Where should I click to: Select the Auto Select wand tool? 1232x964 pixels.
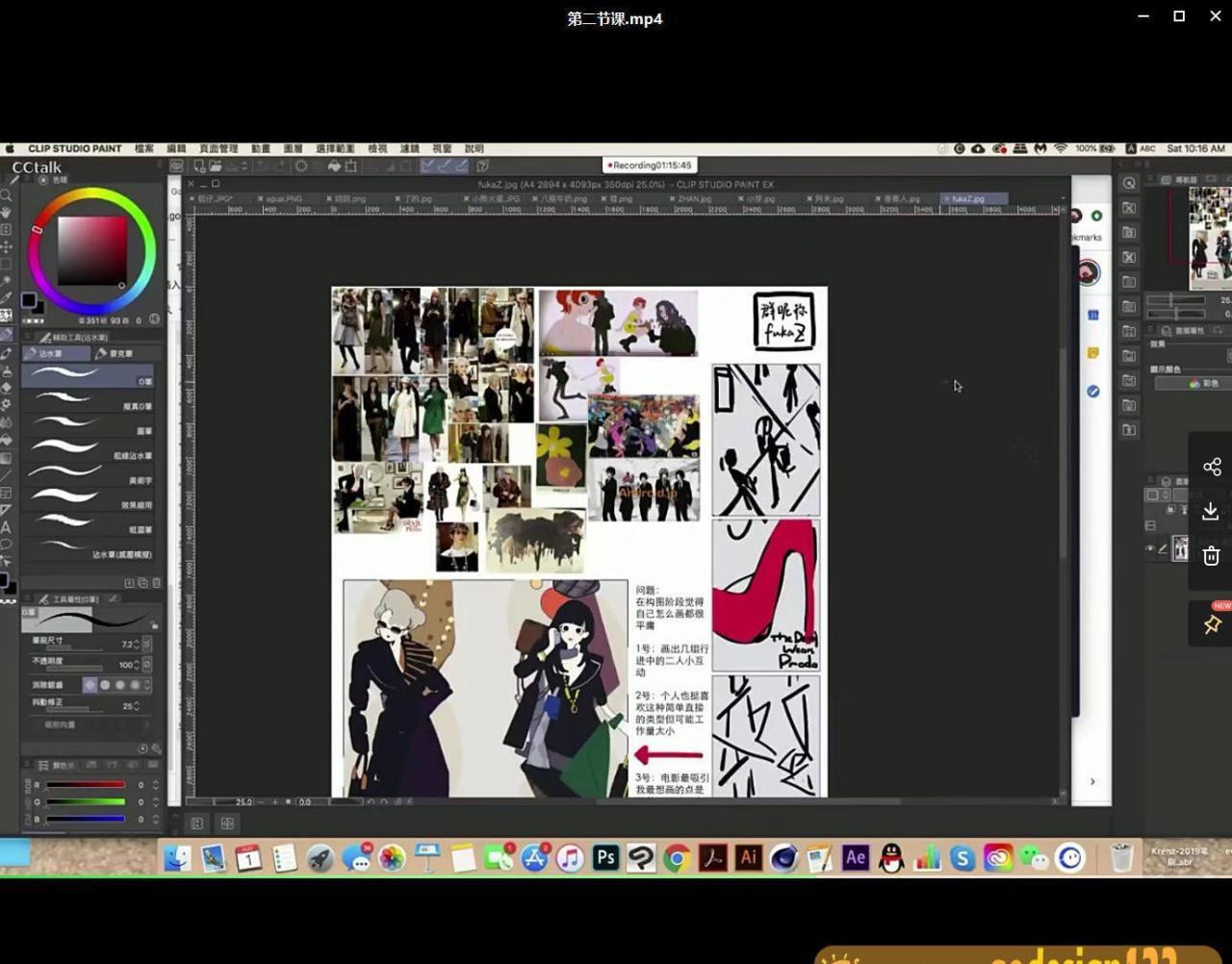click(x=7, y=280)
